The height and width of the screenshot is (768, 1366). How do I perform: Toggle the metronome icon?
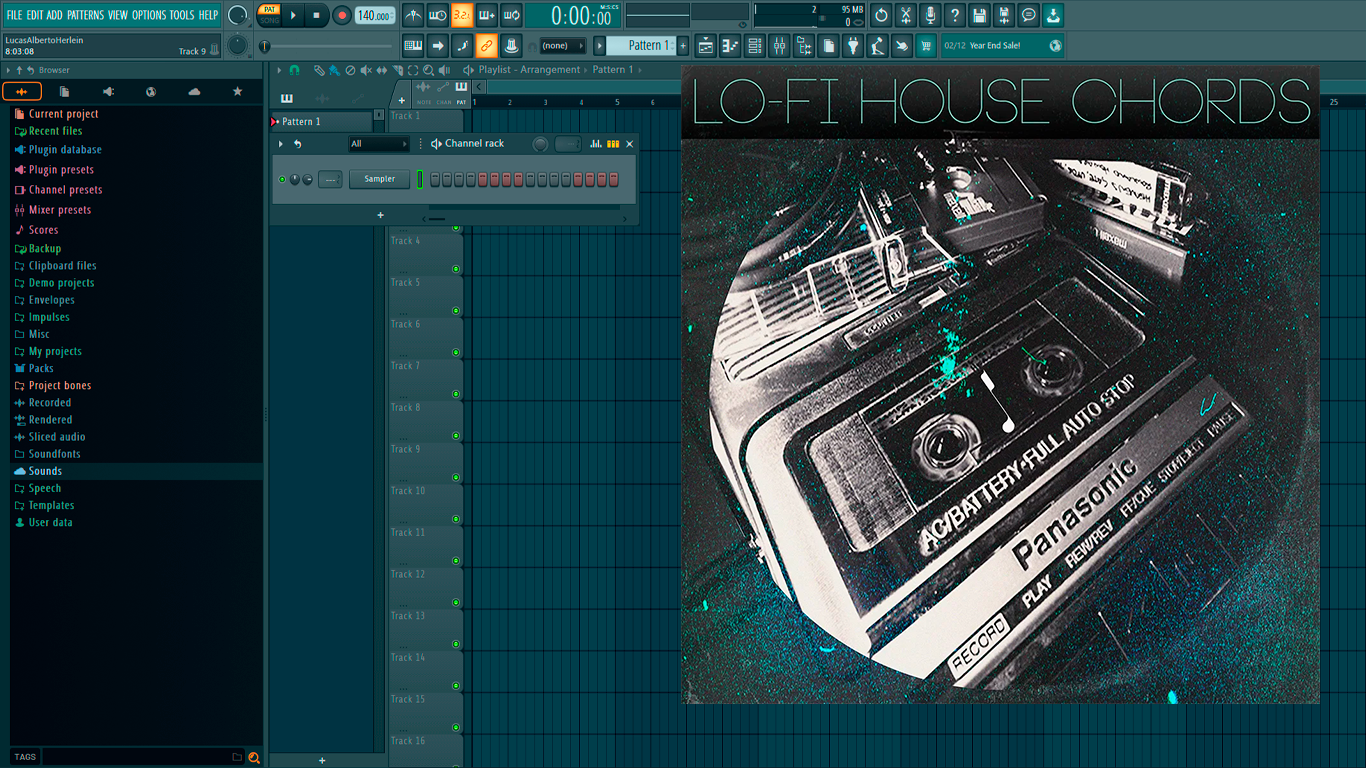[413, 15]
